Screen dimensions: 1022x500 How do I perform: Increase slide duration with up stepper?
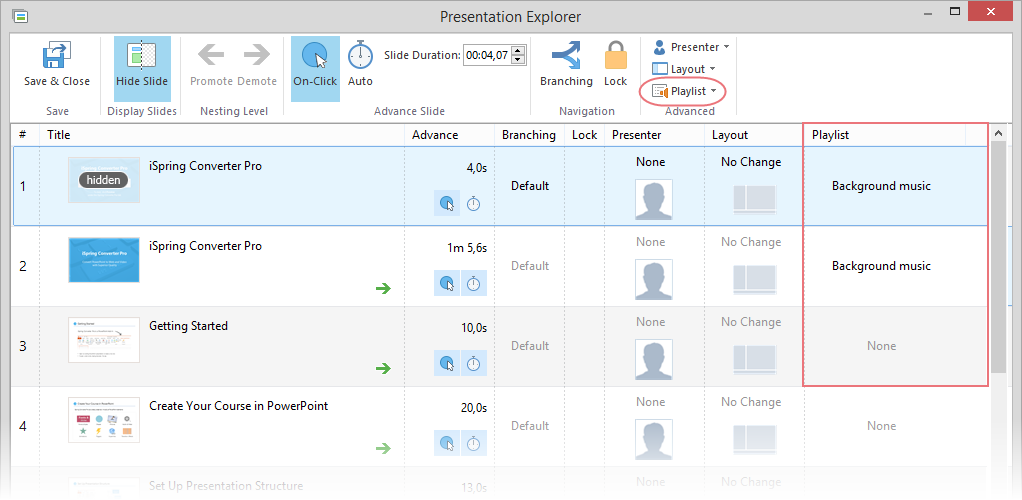coord(518,51)
